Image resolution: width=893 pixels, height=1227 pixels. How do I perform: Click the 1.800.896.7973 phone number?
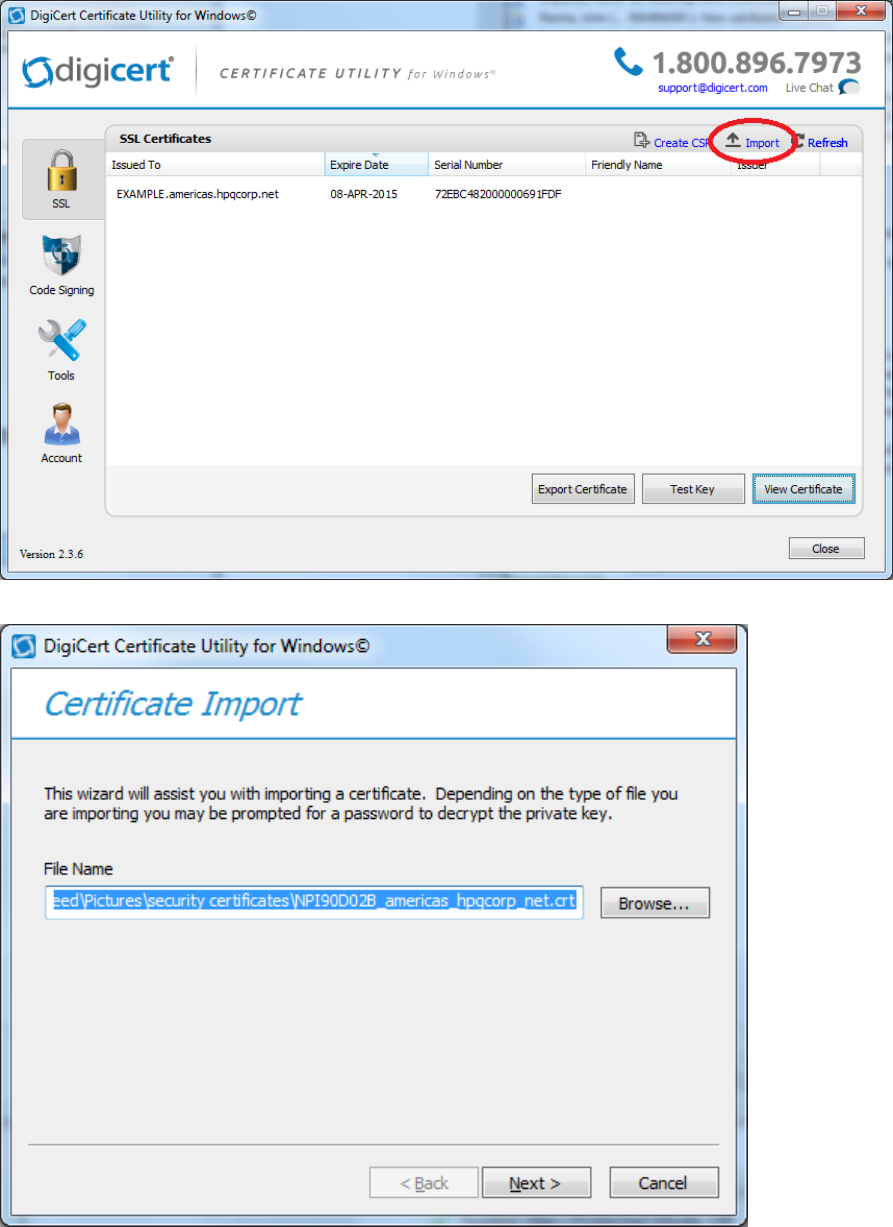[757, 63]
